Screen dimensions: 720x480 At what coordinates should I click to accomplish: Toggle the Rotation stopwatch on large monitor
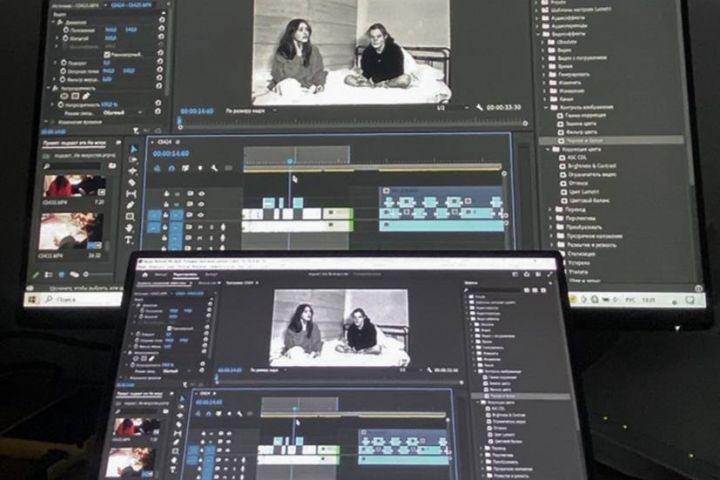[x=64, y=62]
